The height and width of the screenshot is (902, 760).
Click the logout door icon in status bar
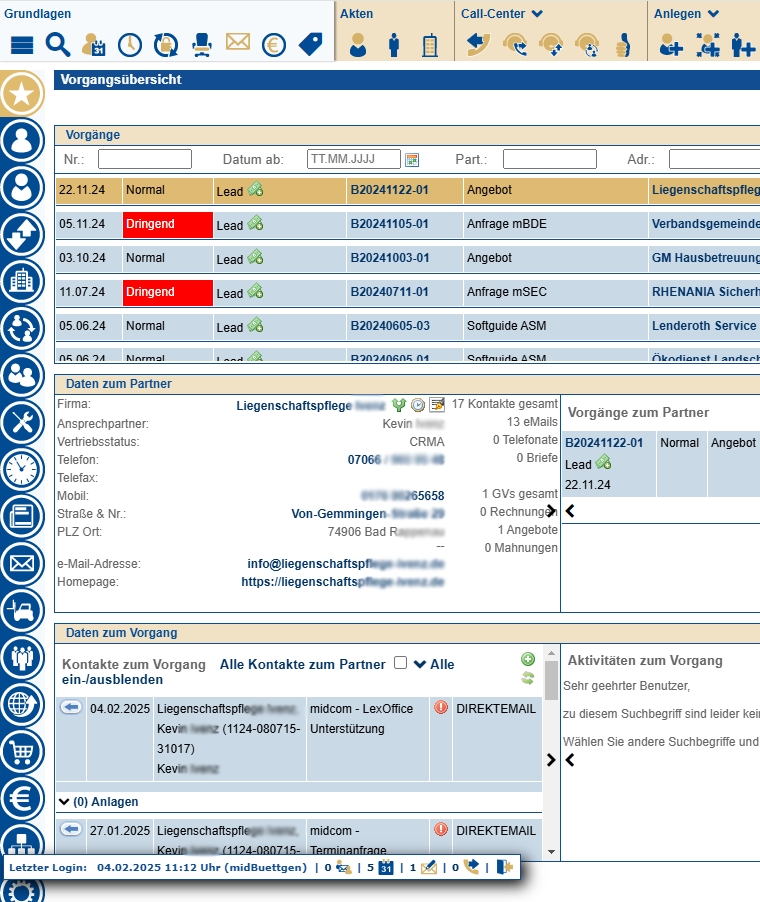504,867
